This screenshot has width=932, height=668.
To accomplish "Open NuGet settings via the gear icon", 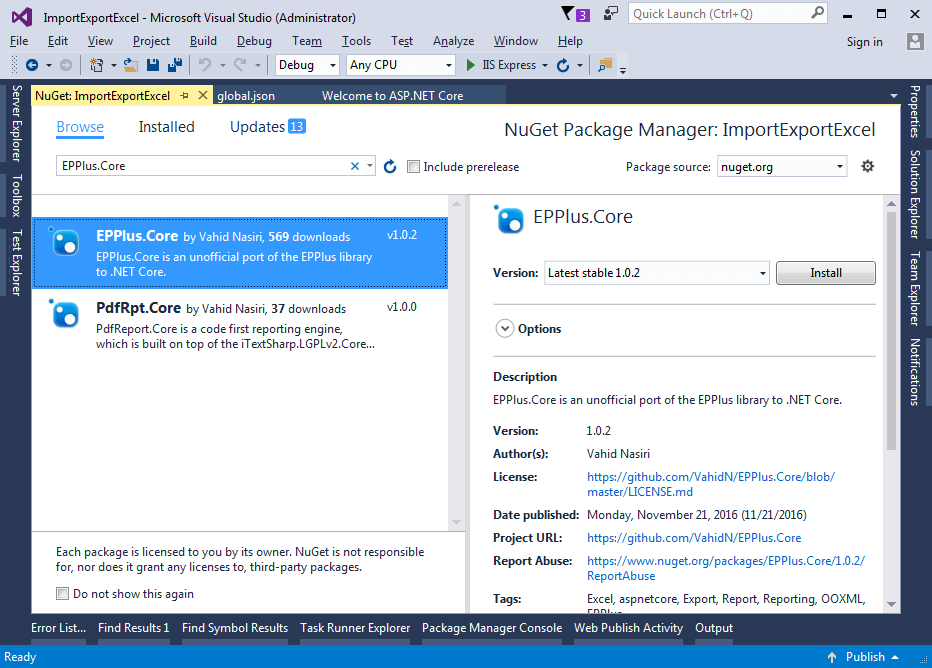I will (x=867, y=166).
